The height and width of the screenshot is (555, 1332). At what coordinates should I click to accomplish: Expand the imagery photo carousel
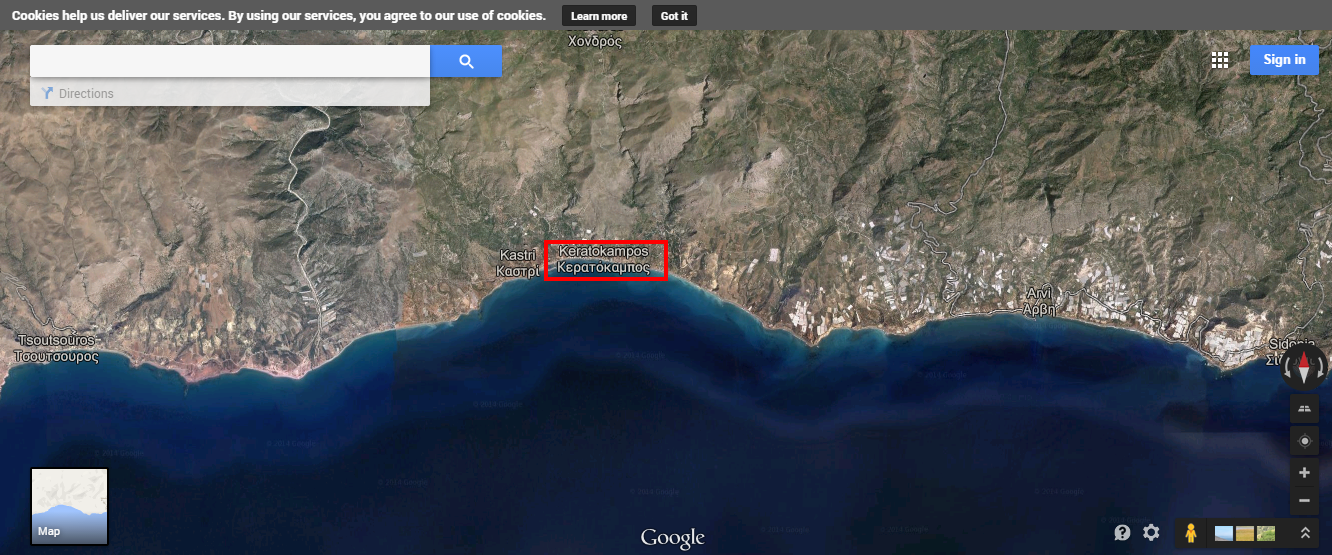point(1305,534)
